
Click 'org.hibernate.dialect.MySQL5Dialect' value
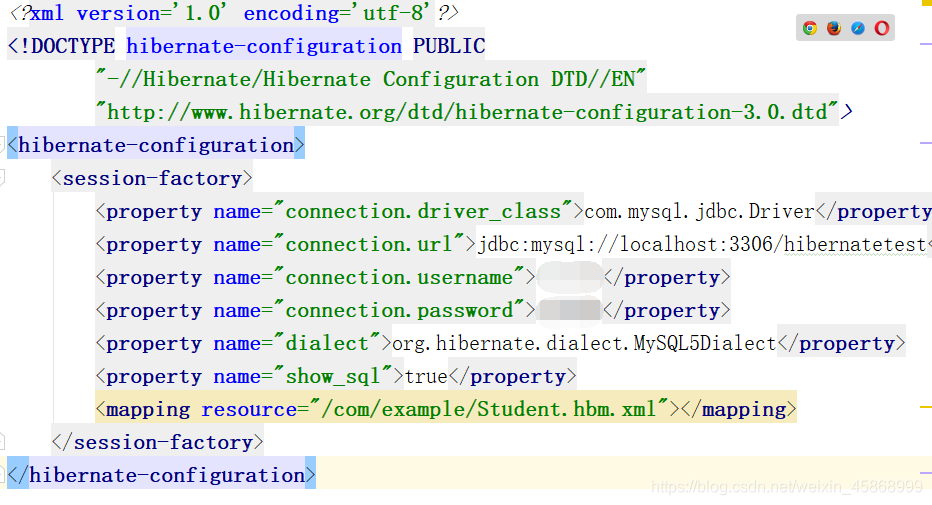click(584, 343)
